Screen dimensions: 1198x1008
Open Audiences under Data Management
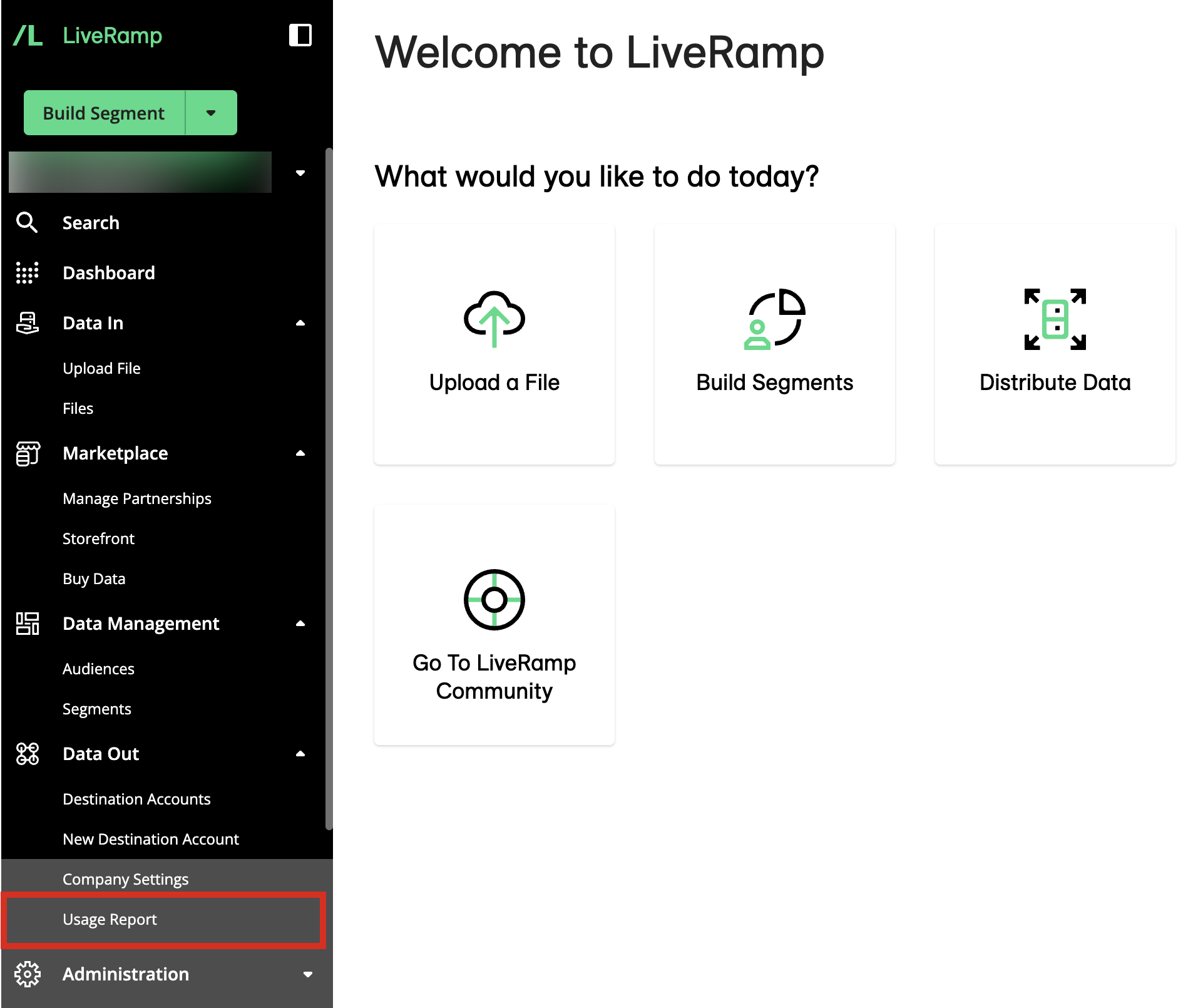point(98,669)
